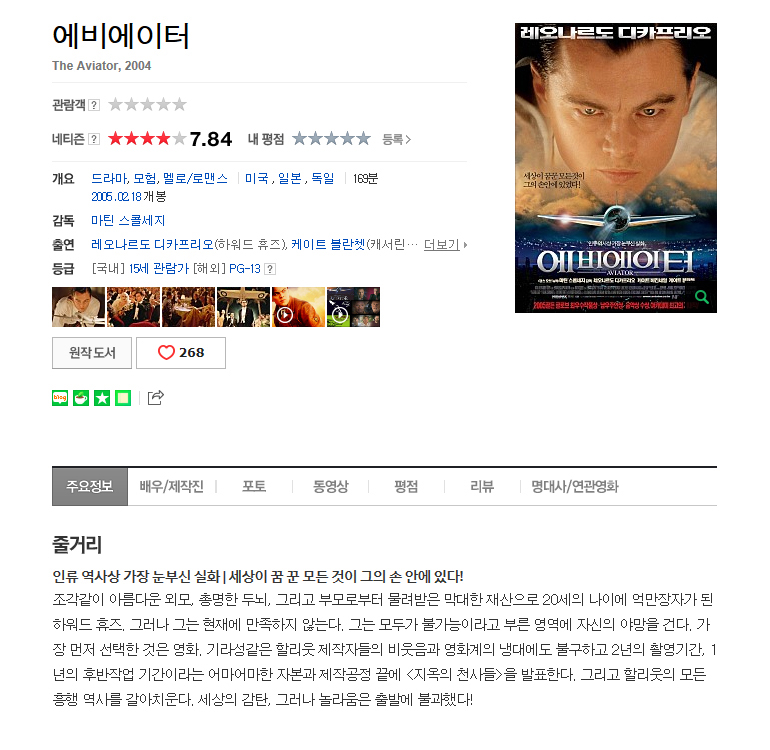770x750 pixels.
Task: Toggle the heart like button 268
Action: coord(181,353)
